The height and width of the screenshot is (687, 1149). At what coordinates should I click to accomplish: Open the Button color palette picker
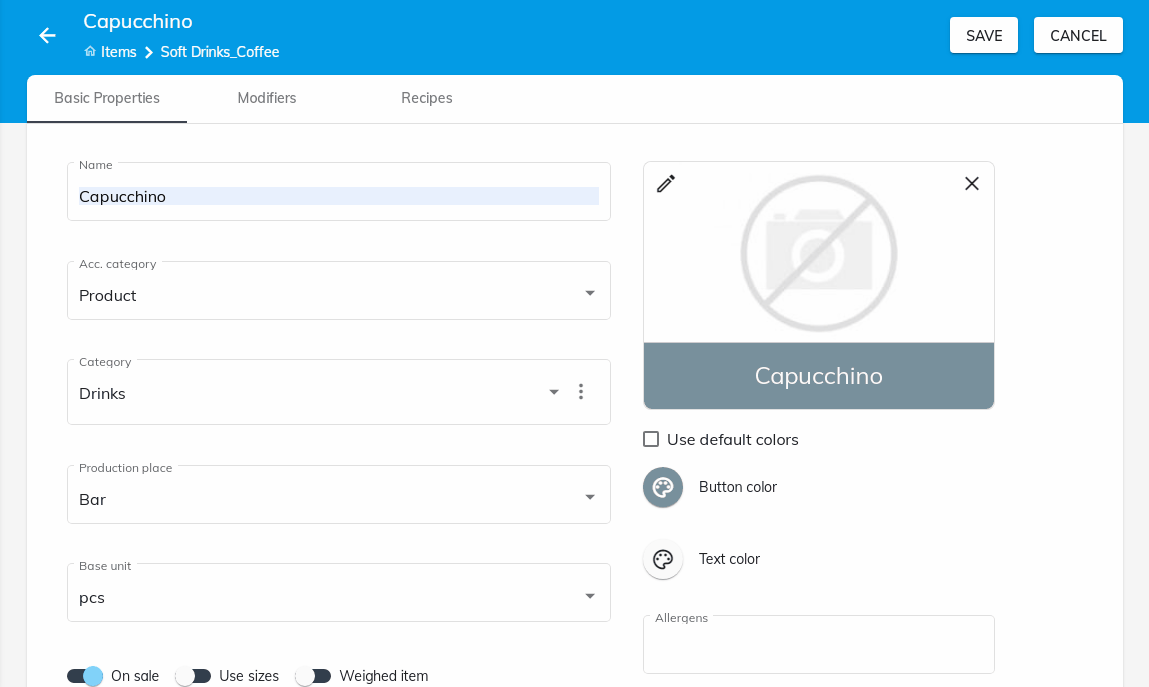[663, 487]
